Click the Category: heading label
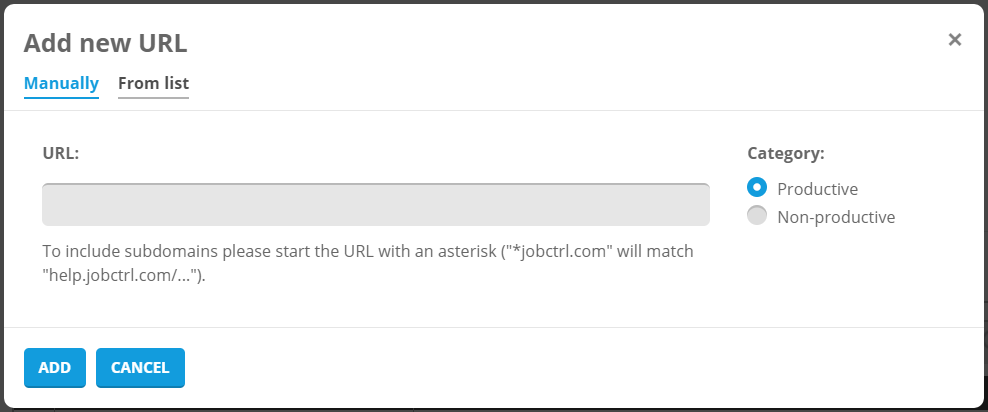 785,154
